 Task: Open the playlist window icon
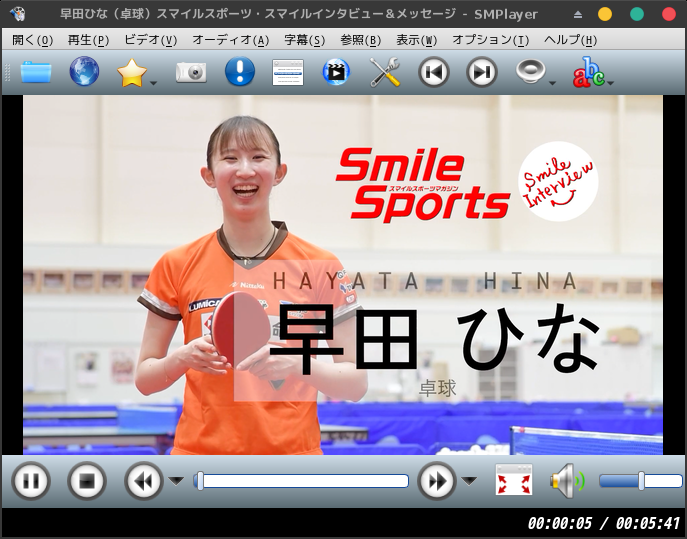tap(288, 72)
